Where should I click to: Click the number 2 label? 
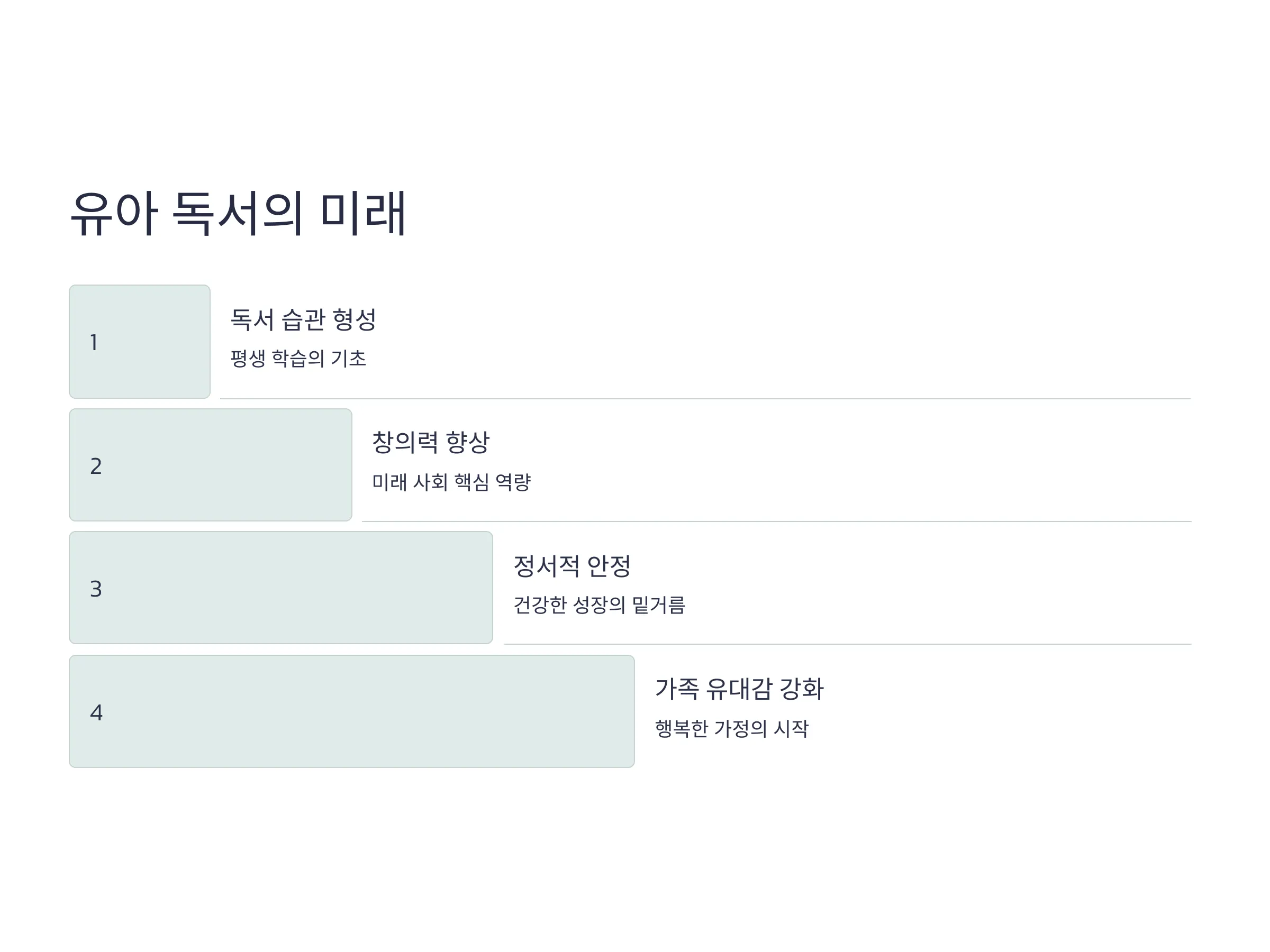click(96, 466)
